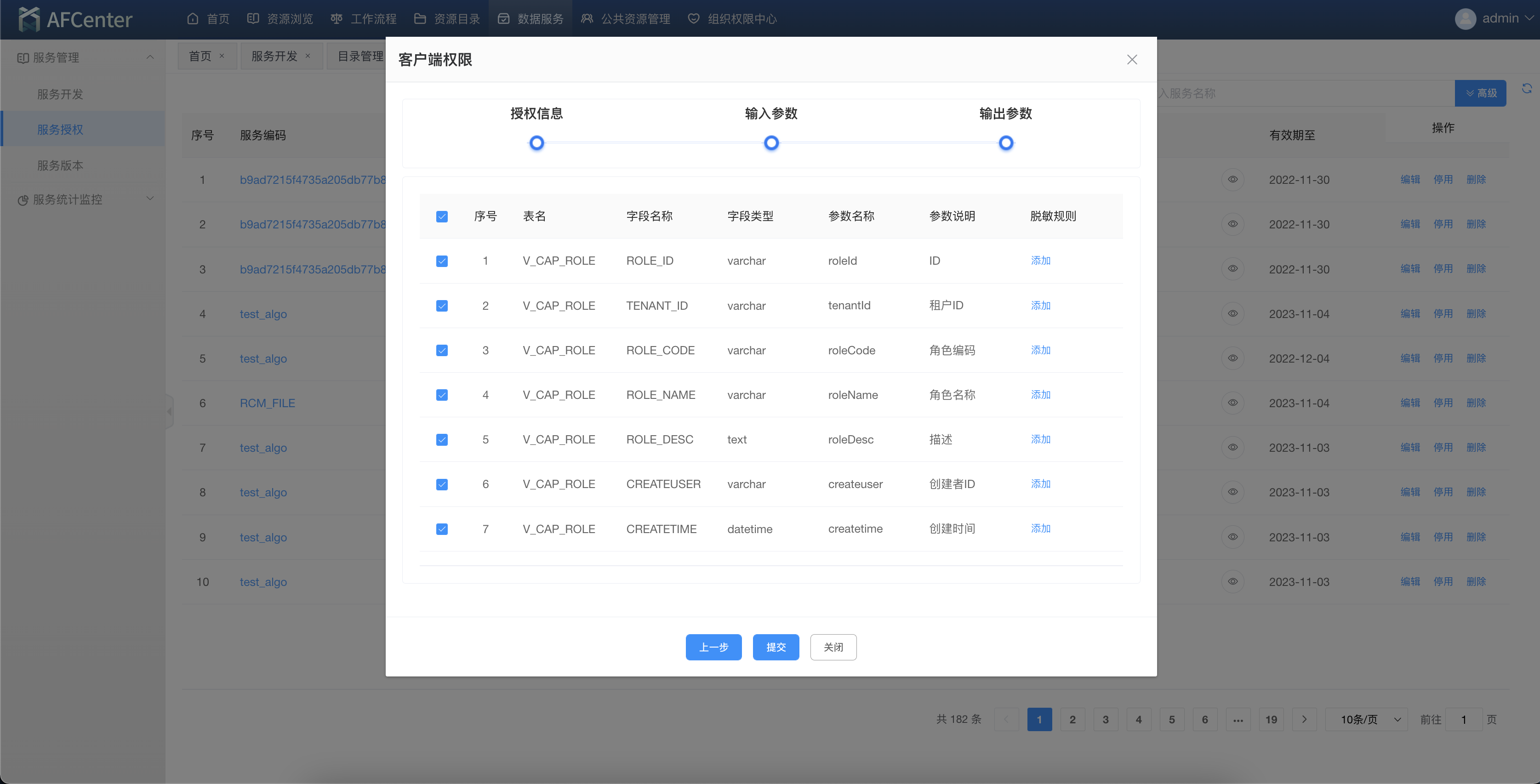Click the 输入参数 step circle
Image resolution: width=1540 pixels, height=784 pixels.
click(x=771, y=143)
